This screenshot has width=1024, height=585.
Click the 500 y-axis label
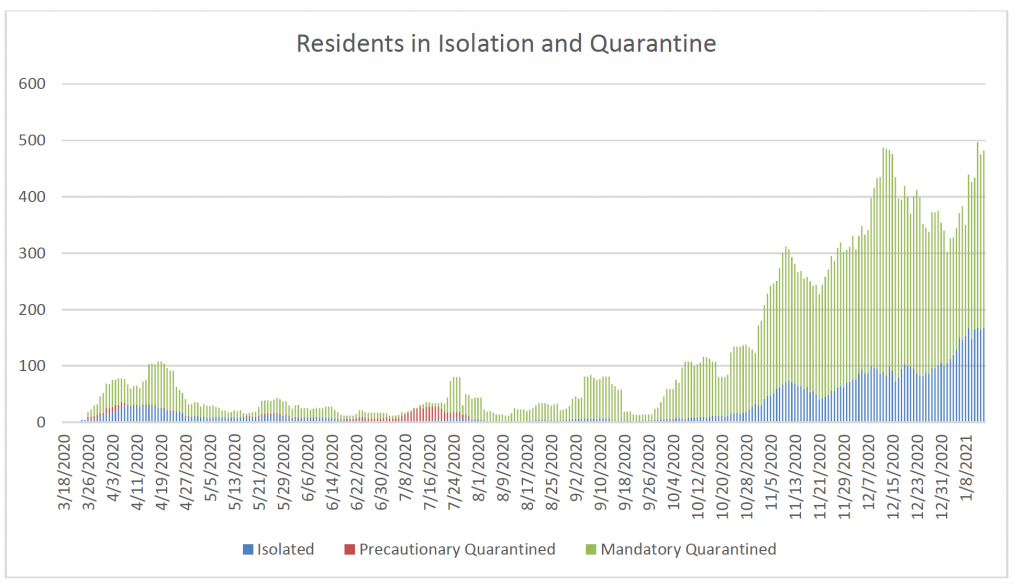33,140
